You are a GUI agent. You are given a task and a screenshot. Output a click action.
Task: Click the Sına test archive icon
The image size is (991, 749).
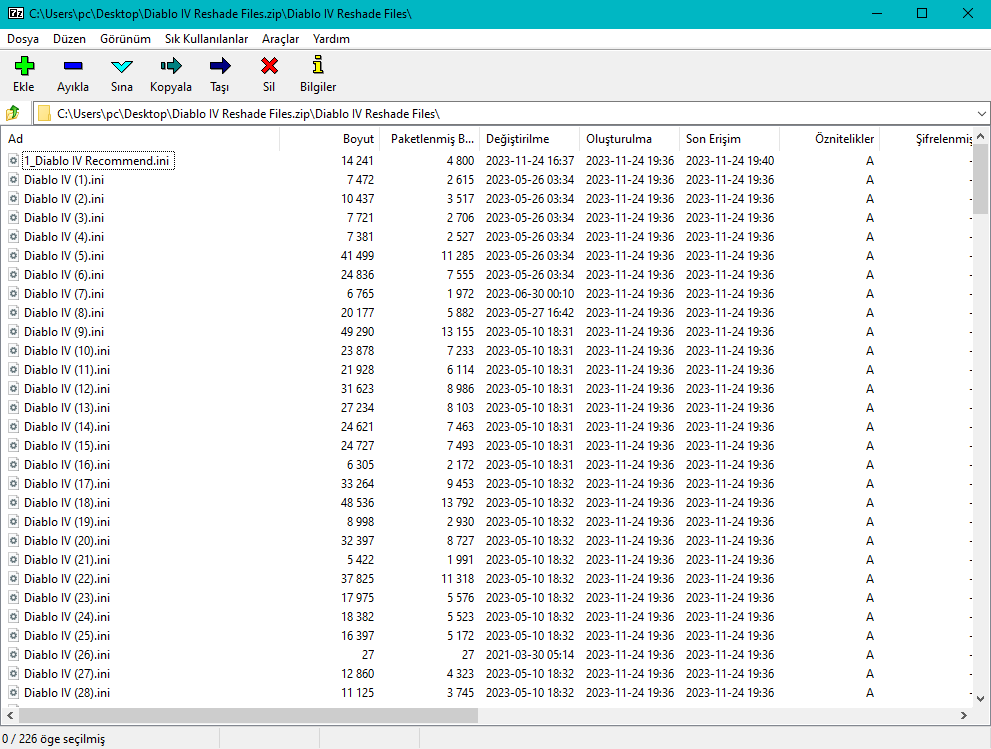(121, 66)
